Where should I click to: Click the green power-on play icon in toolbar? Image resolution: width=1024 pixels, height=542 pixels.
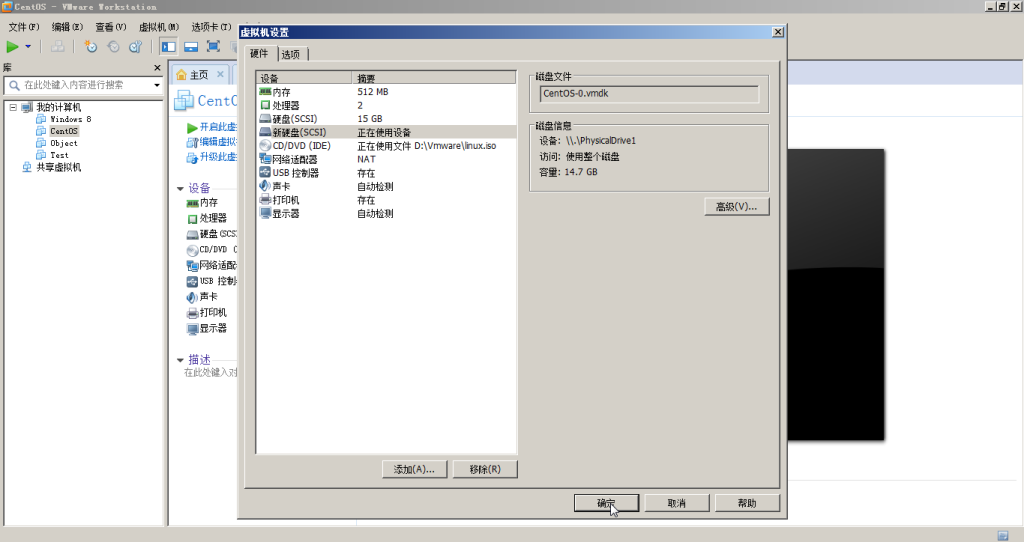point(12,46)
